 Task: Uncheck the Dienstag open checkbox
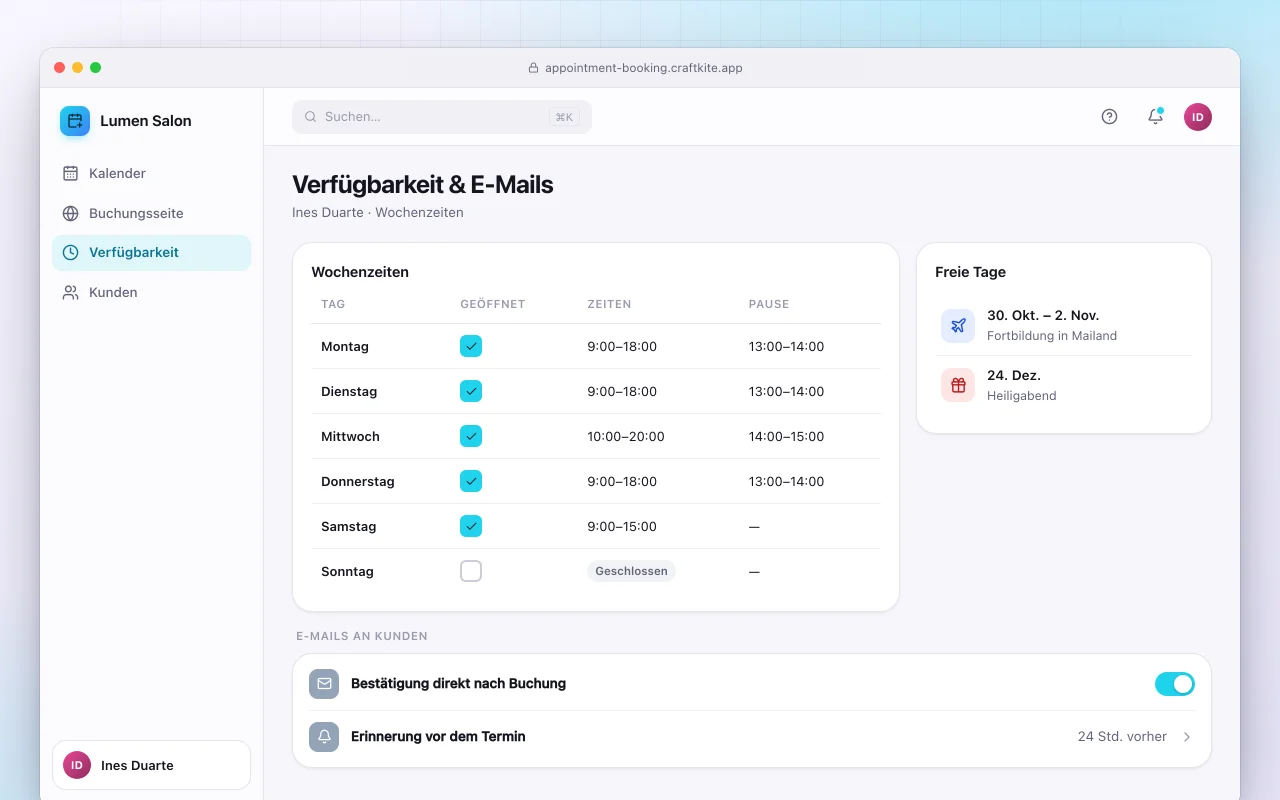click(x=471, y=391)
